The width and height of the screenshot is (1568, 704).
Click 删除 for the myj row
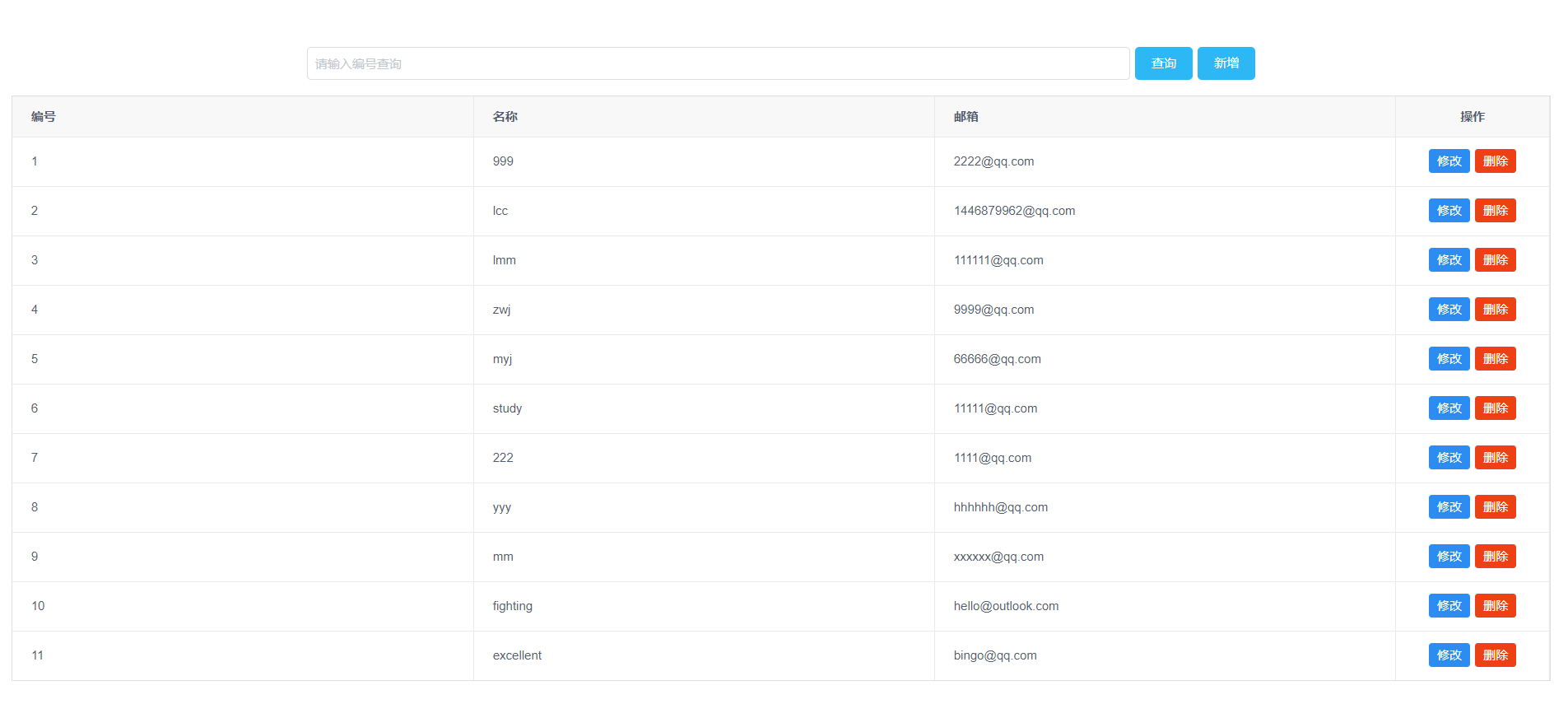click(1495, 359)
